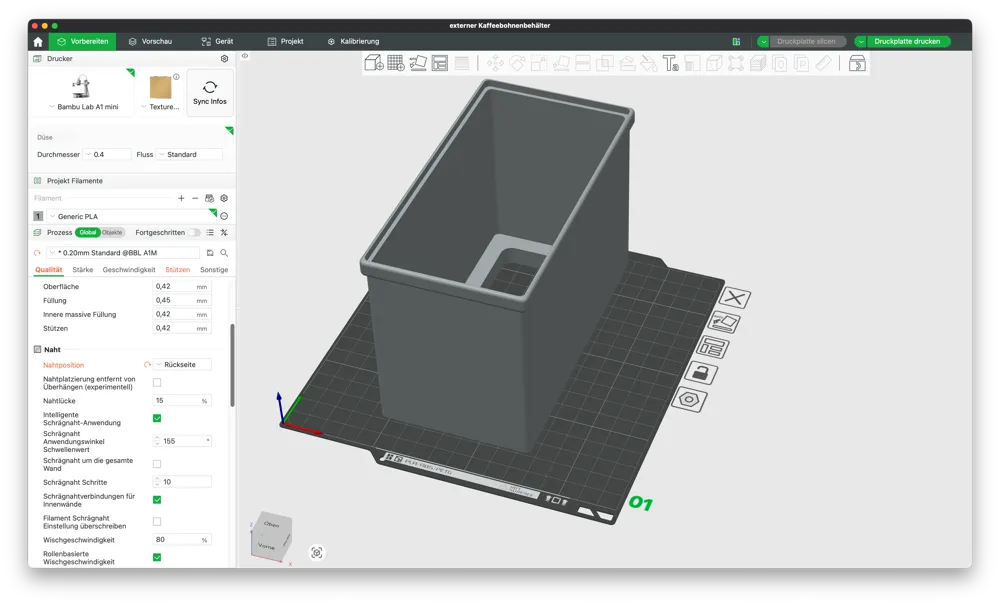The image size is (1000, 605).
Task: Check Schrägnaht um die gesamte Wand
Action: click(x=157, y=464)
